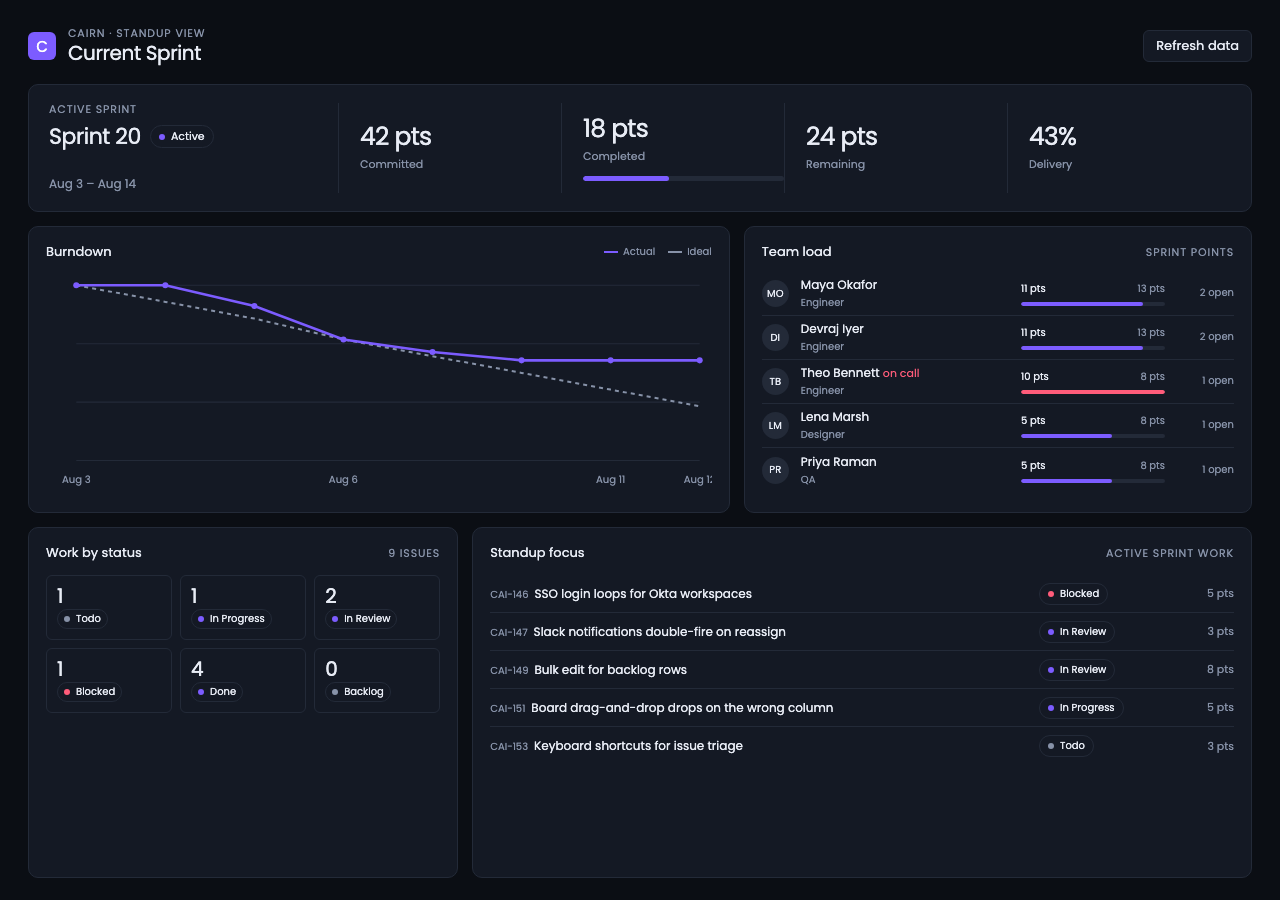Click the "8 pts" value on CAI-149
This screenshot has width=1280, height=900.
[1220, 670]
